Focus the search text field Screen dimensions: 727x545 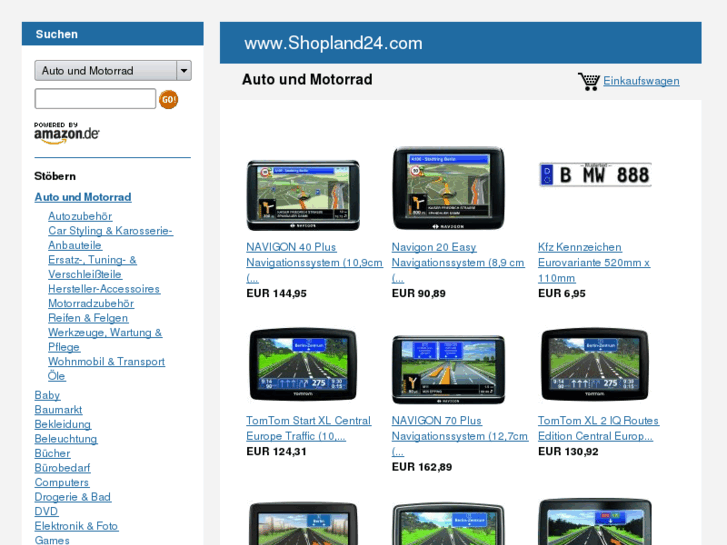(95, 99)
